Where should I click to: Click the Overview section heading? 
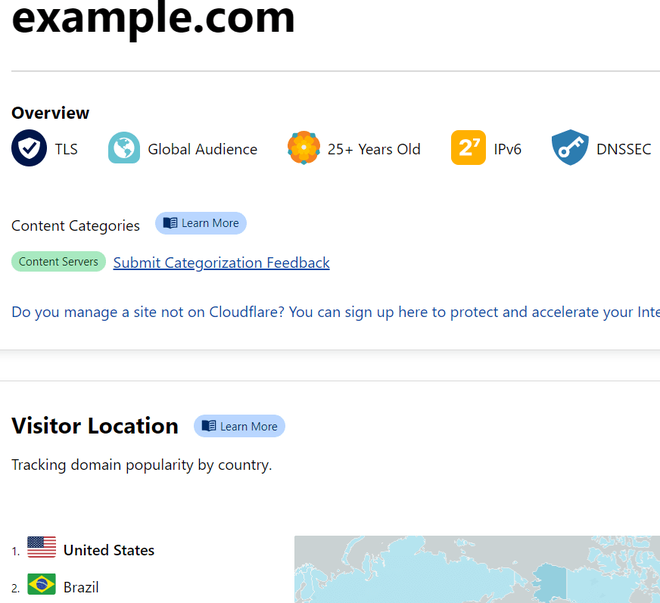click(51, 113)
